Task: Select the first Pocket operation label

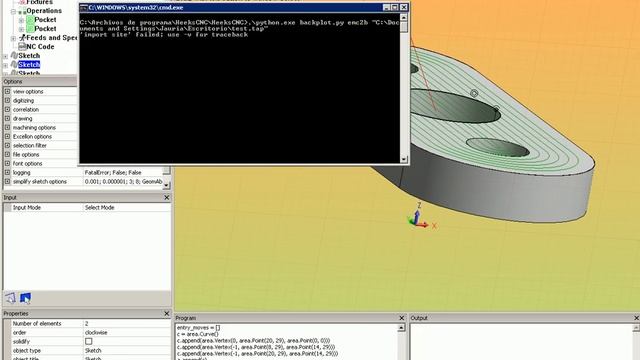Action: pos(45,20)
